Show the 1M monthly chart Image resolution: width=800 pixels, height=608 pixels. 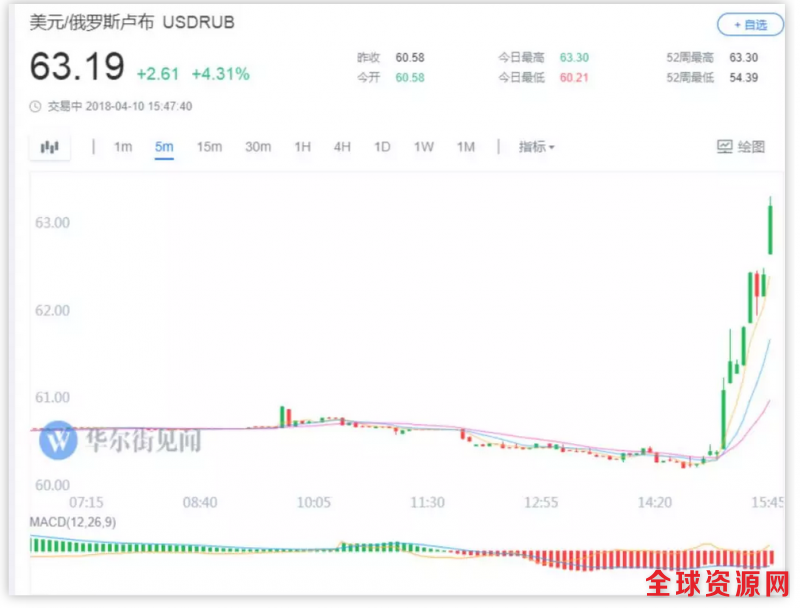[x=466, y=147]
